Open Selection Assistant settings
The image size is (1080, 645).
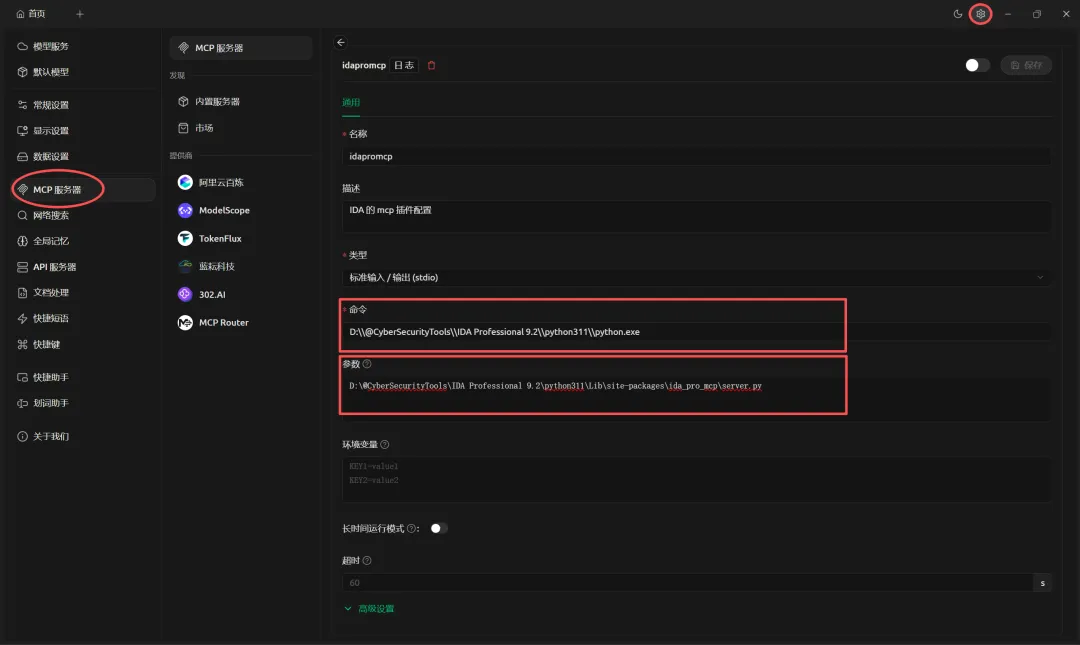pyautogui.click(x=43, y=402)
